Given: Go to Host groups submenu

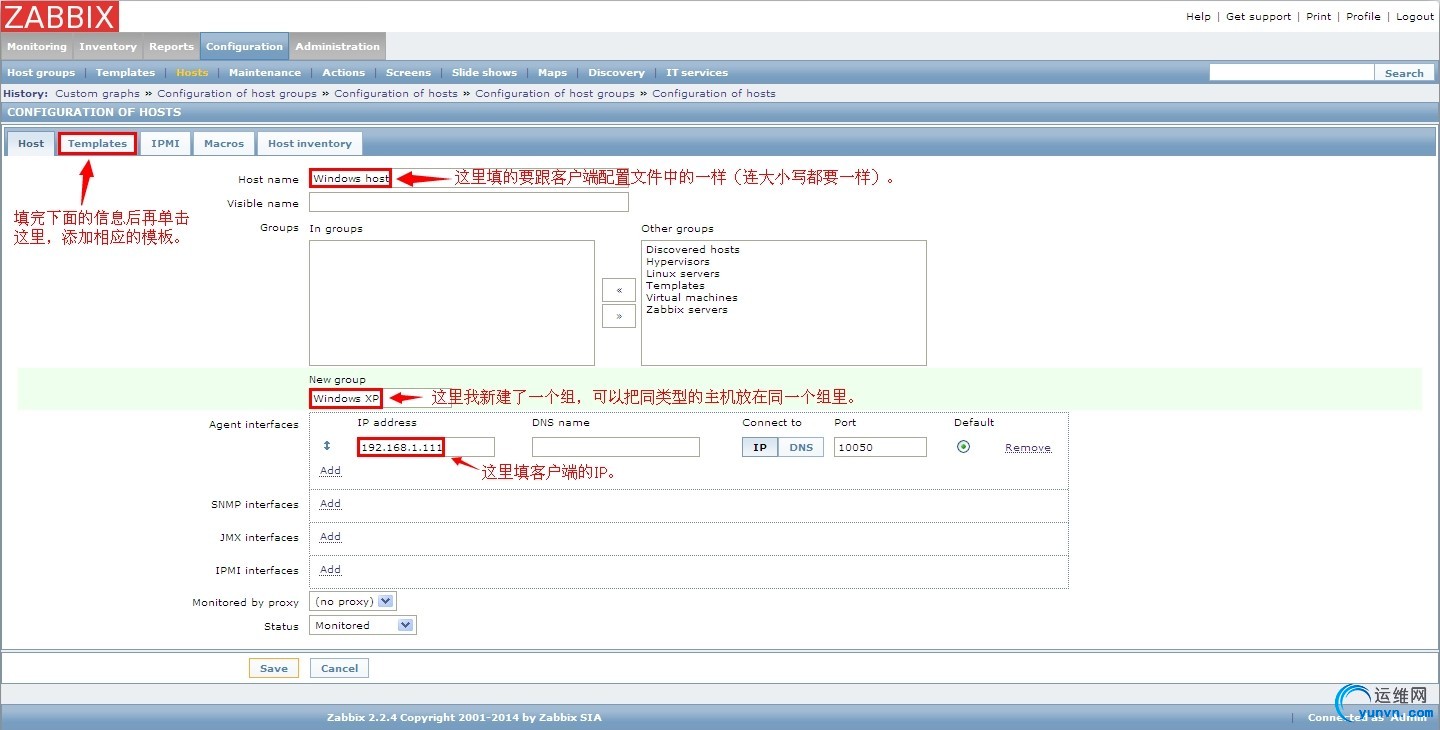Looking at the screenshot, I should [41, 73].
